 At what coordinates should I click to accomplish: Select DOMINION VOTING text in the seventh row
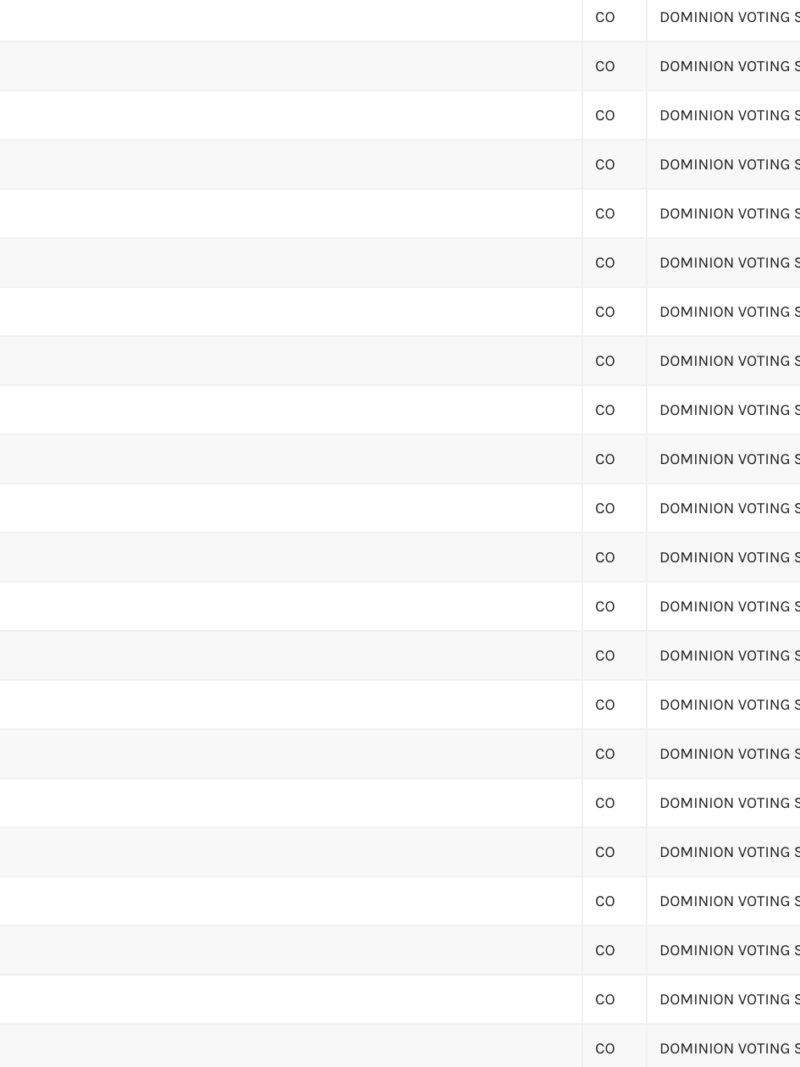(x=725, y=311)
